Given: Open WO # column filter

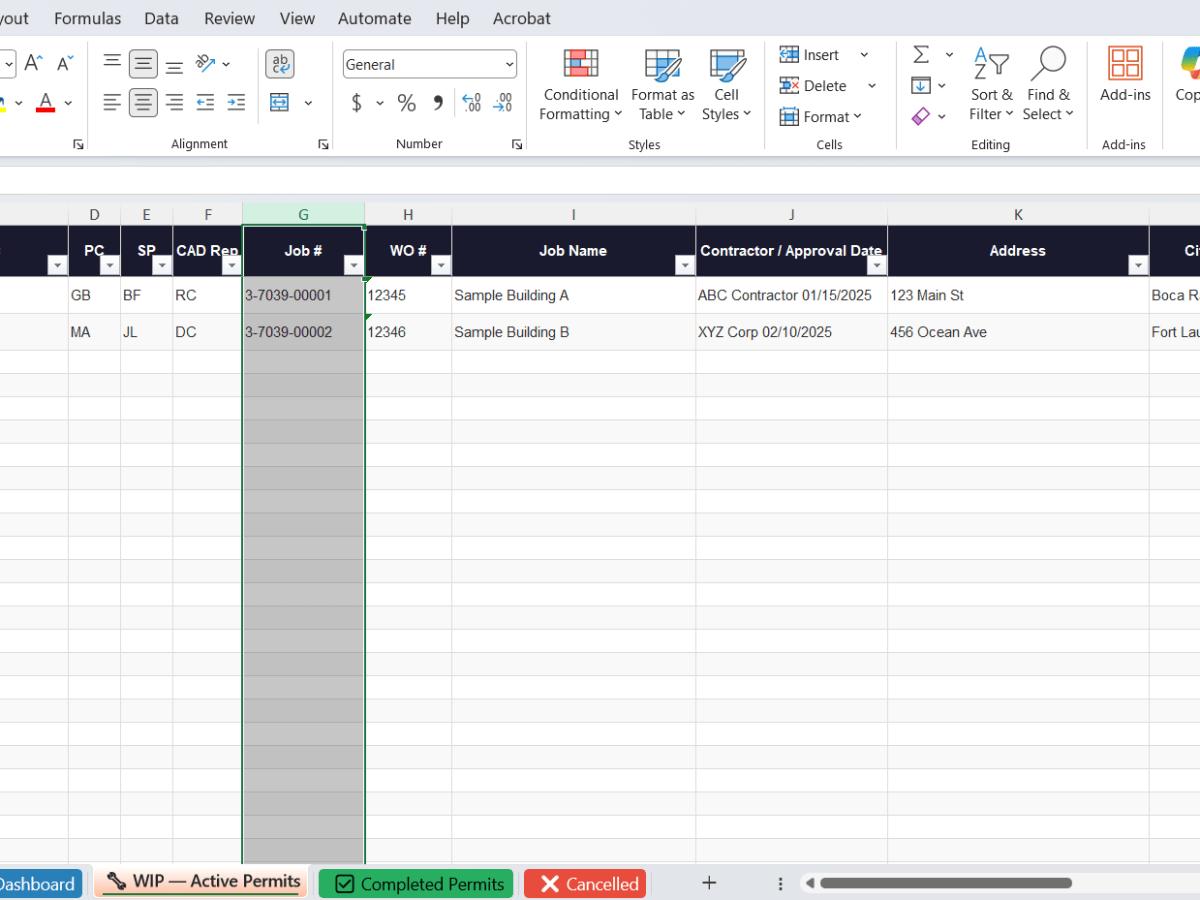Looking at the screenshot, I should [440, 265].
